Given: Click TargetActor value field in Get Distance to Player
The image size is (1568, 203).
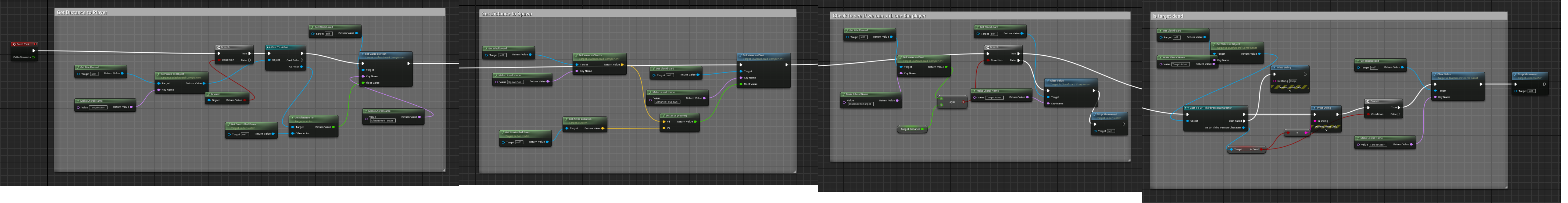Looking at the screenshot, I should (x=98, y=108).
